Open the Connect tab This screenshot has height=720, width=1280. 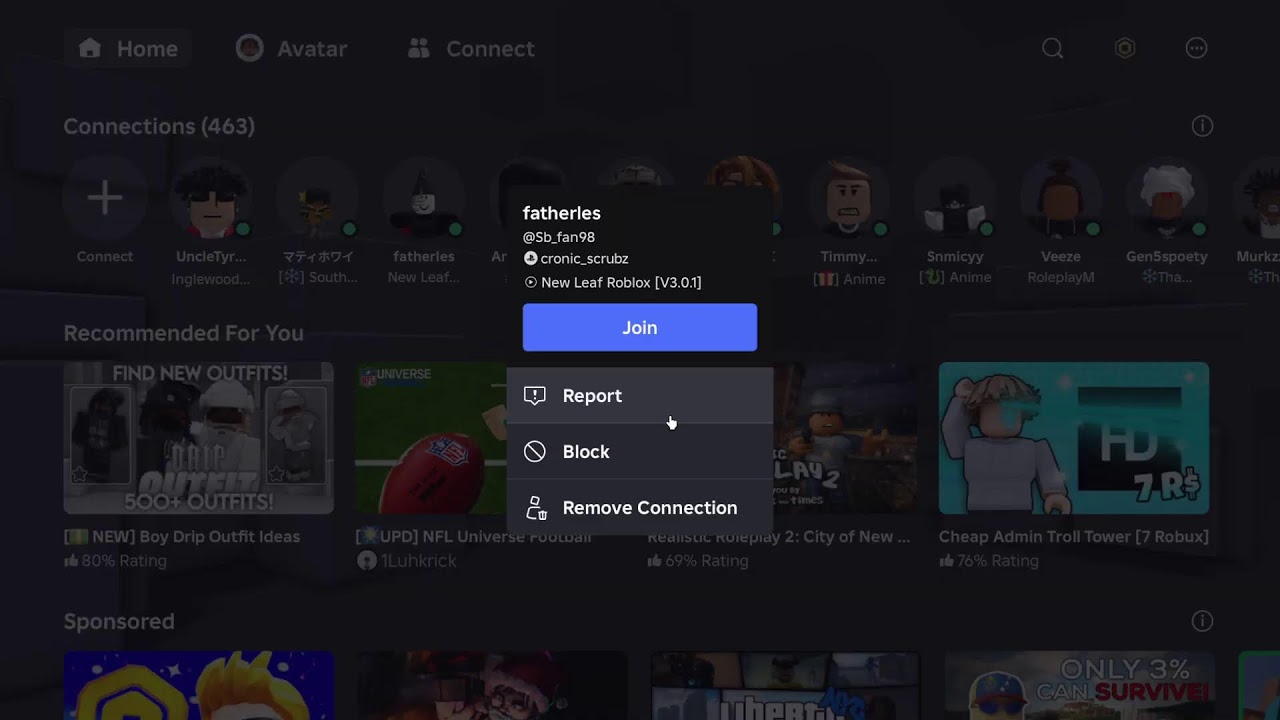(x=471, y=48)
